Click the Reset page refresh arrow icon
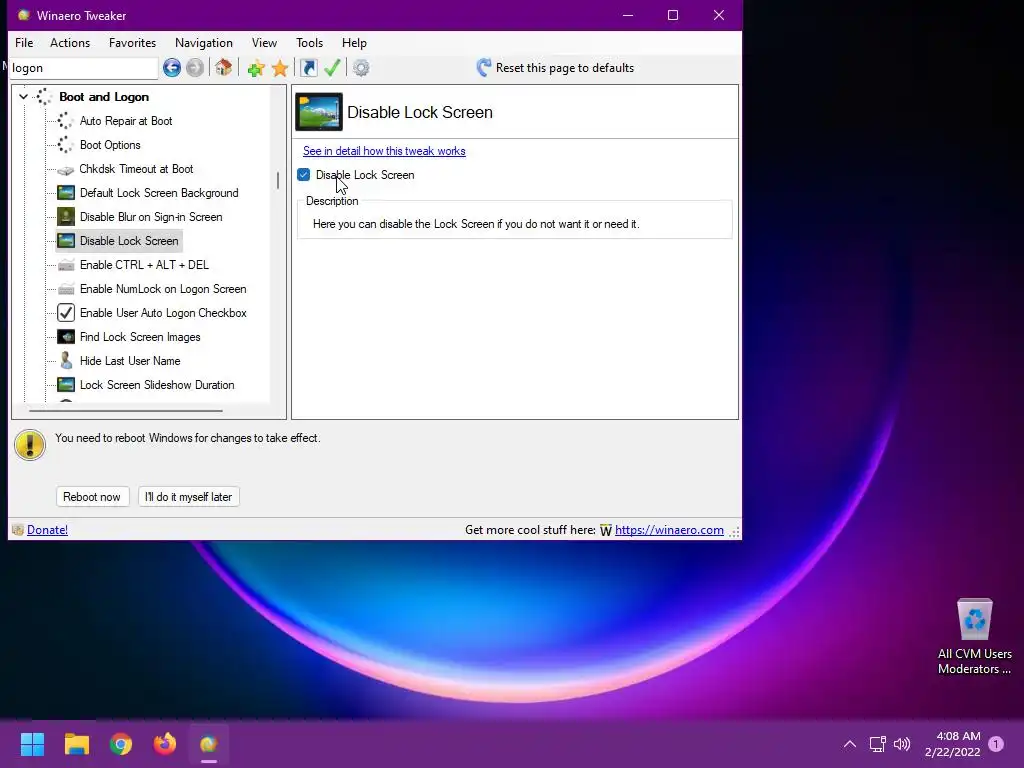Screen dimensions: 1024x768 (484, 67)
